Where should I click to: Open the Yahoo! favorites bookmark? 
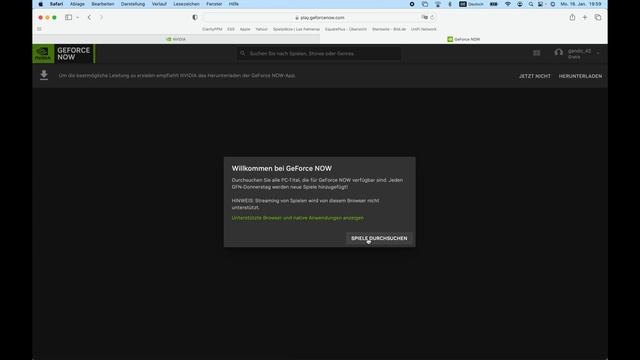point(261,29)
